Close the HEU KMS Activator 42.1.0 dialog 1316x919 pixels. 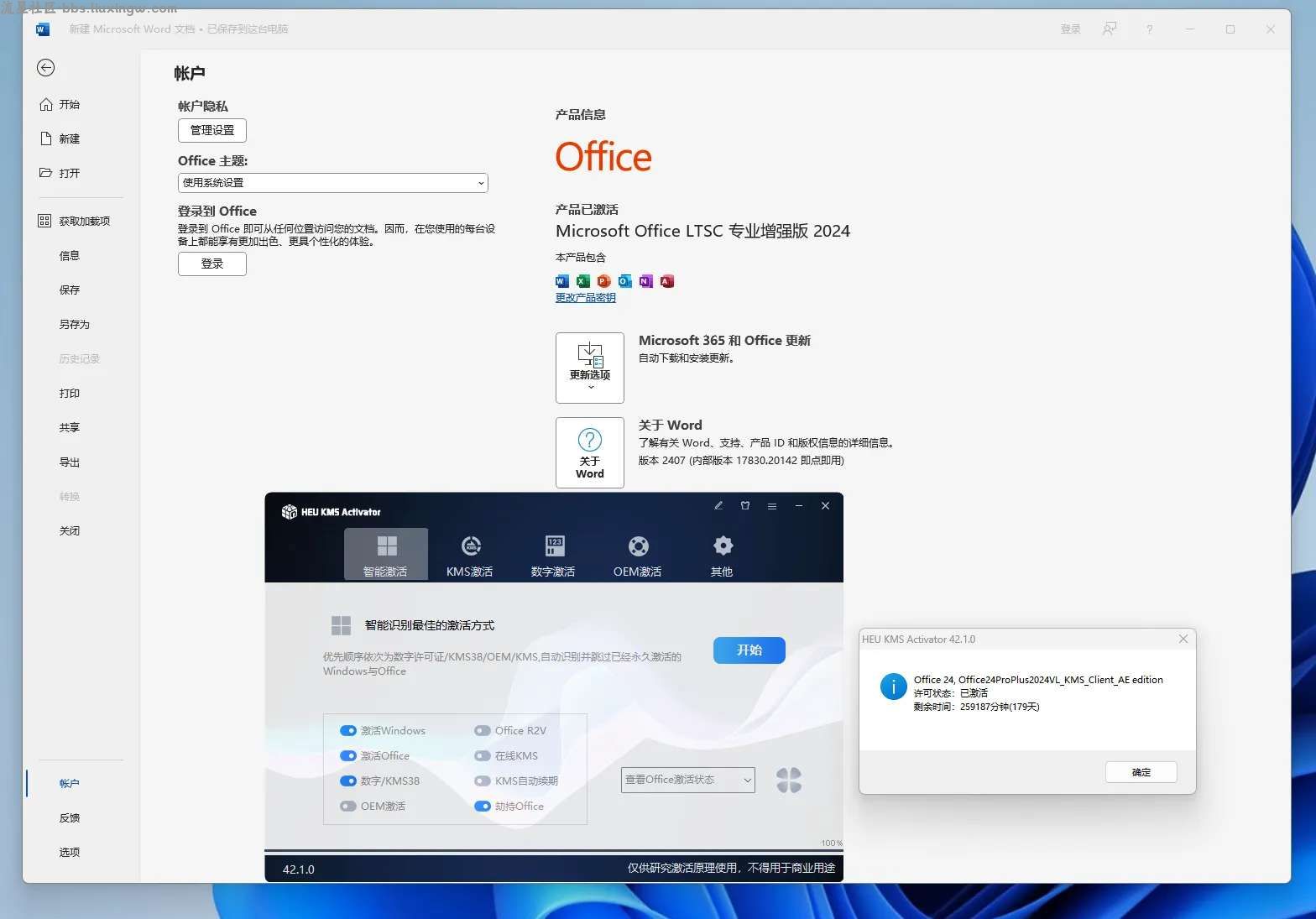pos(1183,640)
